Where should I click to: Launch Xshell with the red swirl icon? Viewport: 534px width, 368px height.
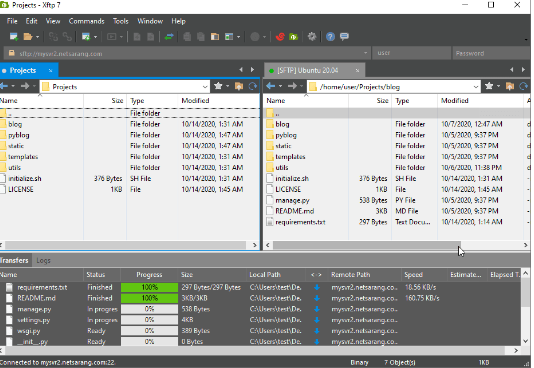(280, 36)
